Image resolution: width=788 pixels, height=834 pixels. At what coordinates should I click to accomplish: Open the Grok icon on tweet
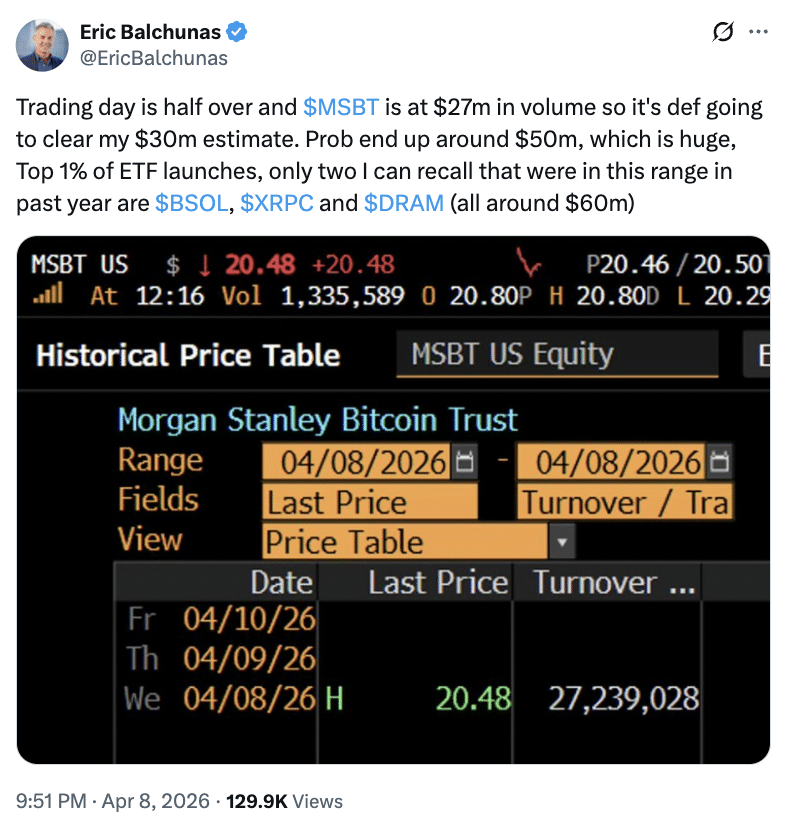(x=721, y=33)
